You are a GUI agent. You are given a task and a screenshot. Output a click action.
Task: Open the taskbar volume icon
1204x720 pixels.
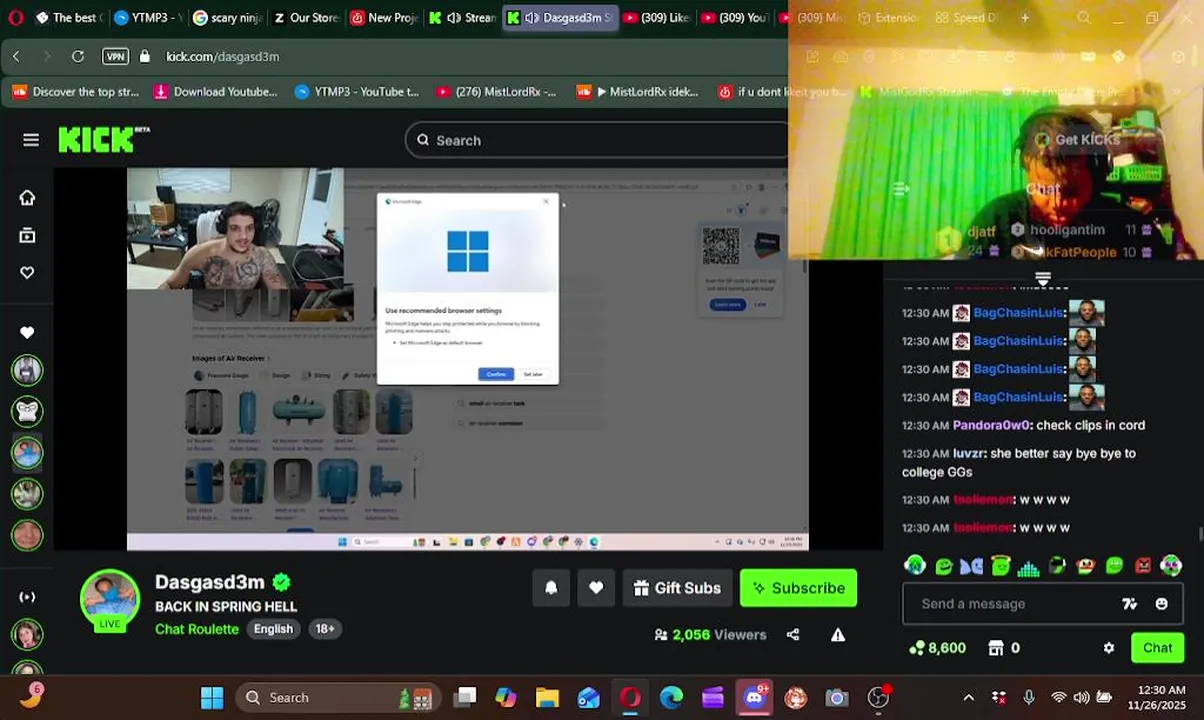point(1082,697)
